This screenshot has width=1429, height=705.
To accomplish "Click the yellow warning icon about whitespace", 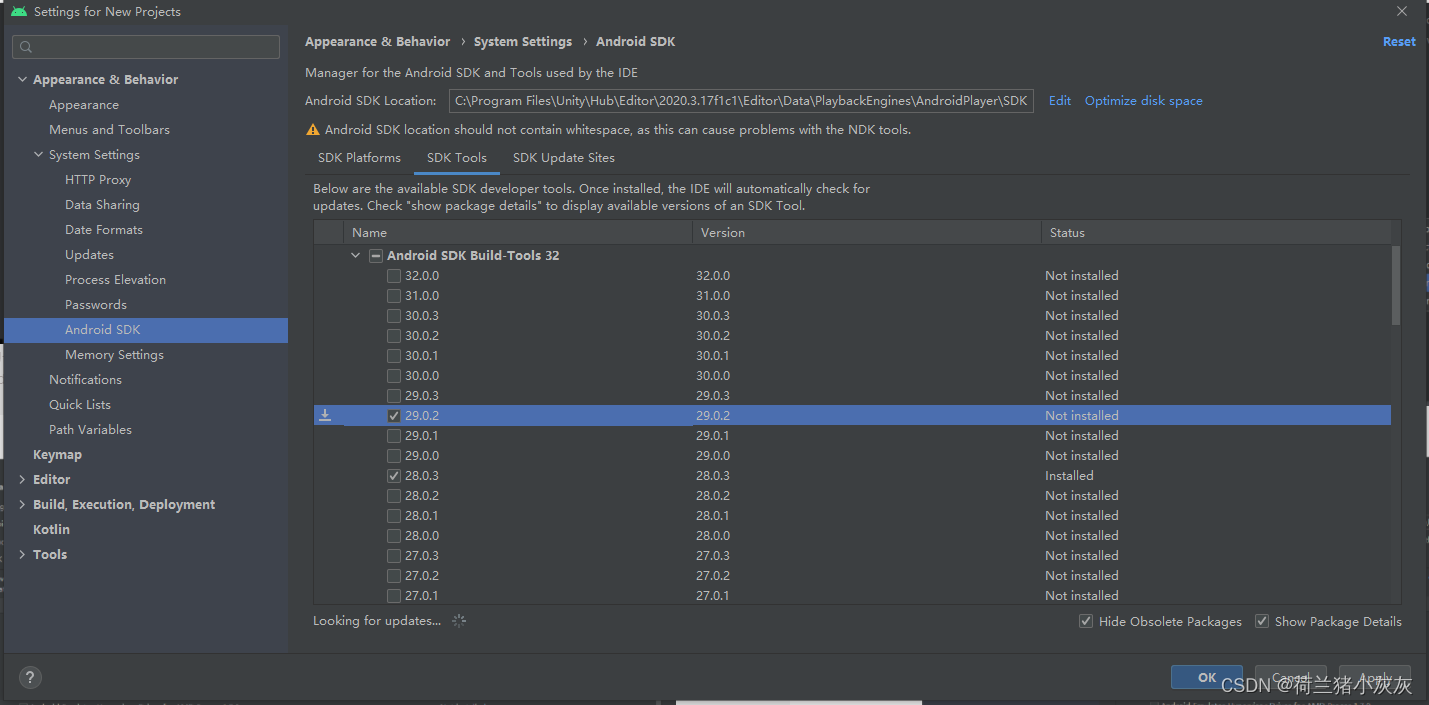I will click(x=313, y=130).
